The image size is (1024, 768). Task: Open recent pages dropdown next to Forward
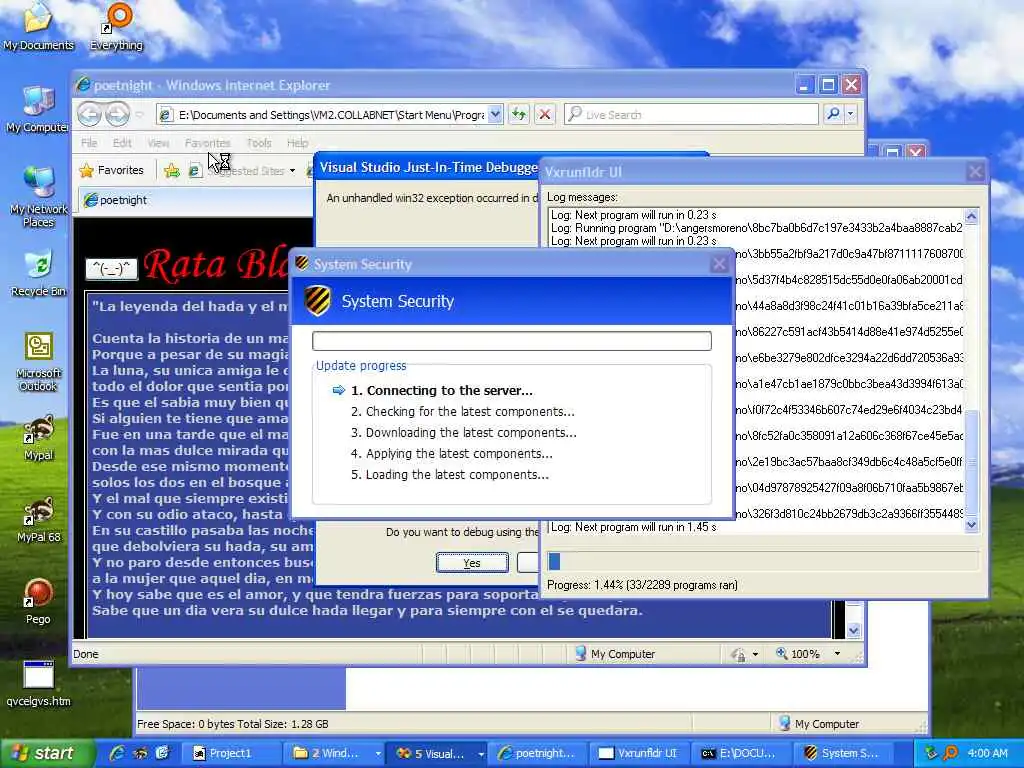tap(139, 115)
